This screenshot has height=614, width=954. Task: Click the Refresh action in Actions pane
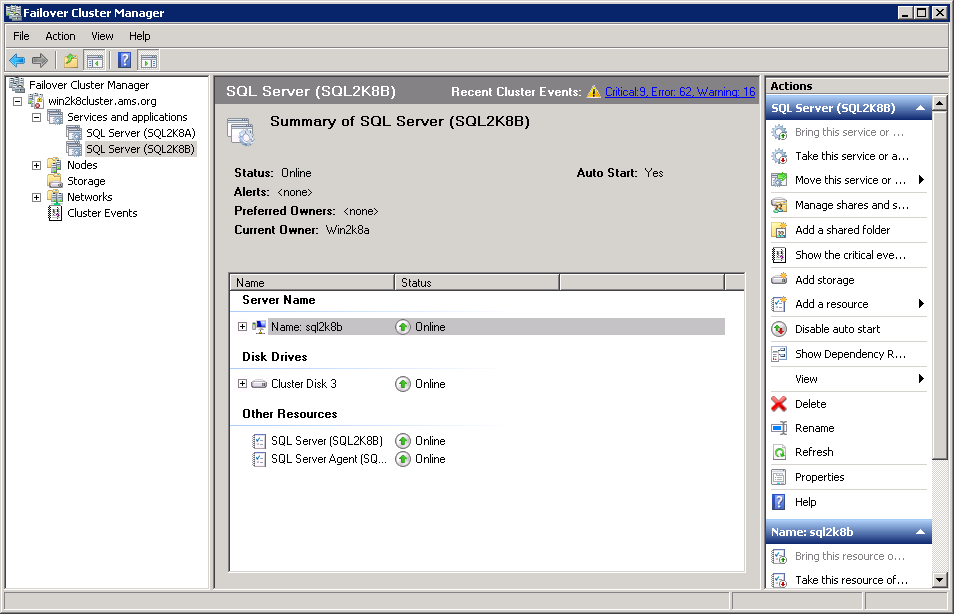[822, 452]
